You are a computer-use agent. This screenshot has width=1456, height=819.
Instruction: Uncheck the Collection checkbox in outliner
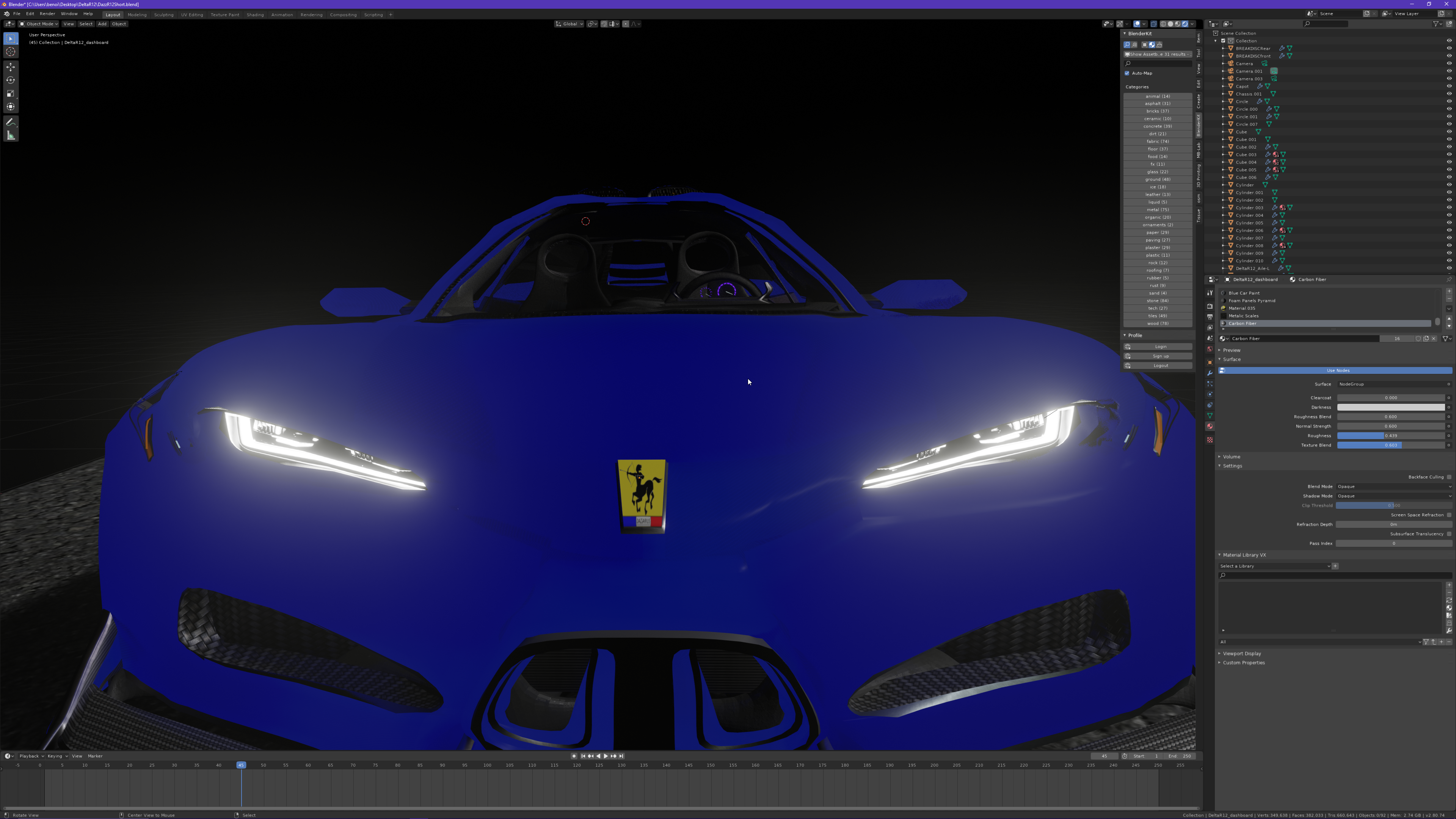1223,41
